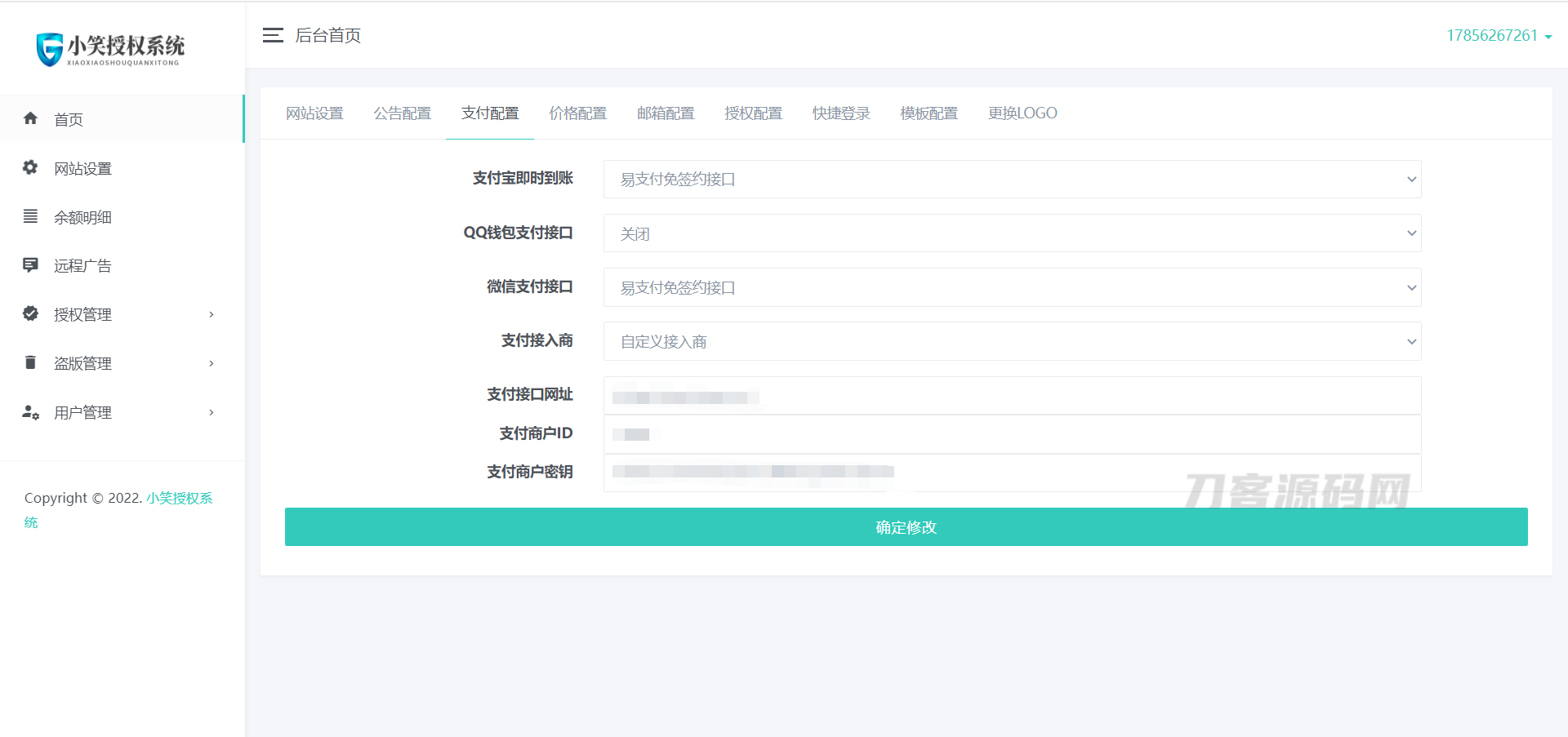Screen dimensions: 1568x737
Task: Open the 支付接入商 dropdown
Action: tap(1012, 341)
